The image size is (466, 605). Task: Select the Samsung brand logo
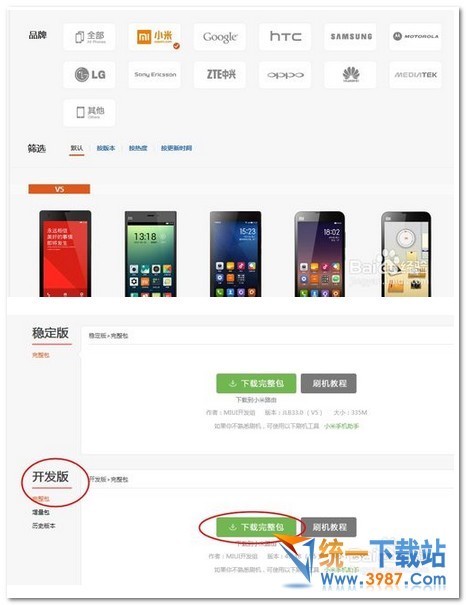(x=350, y=37)
